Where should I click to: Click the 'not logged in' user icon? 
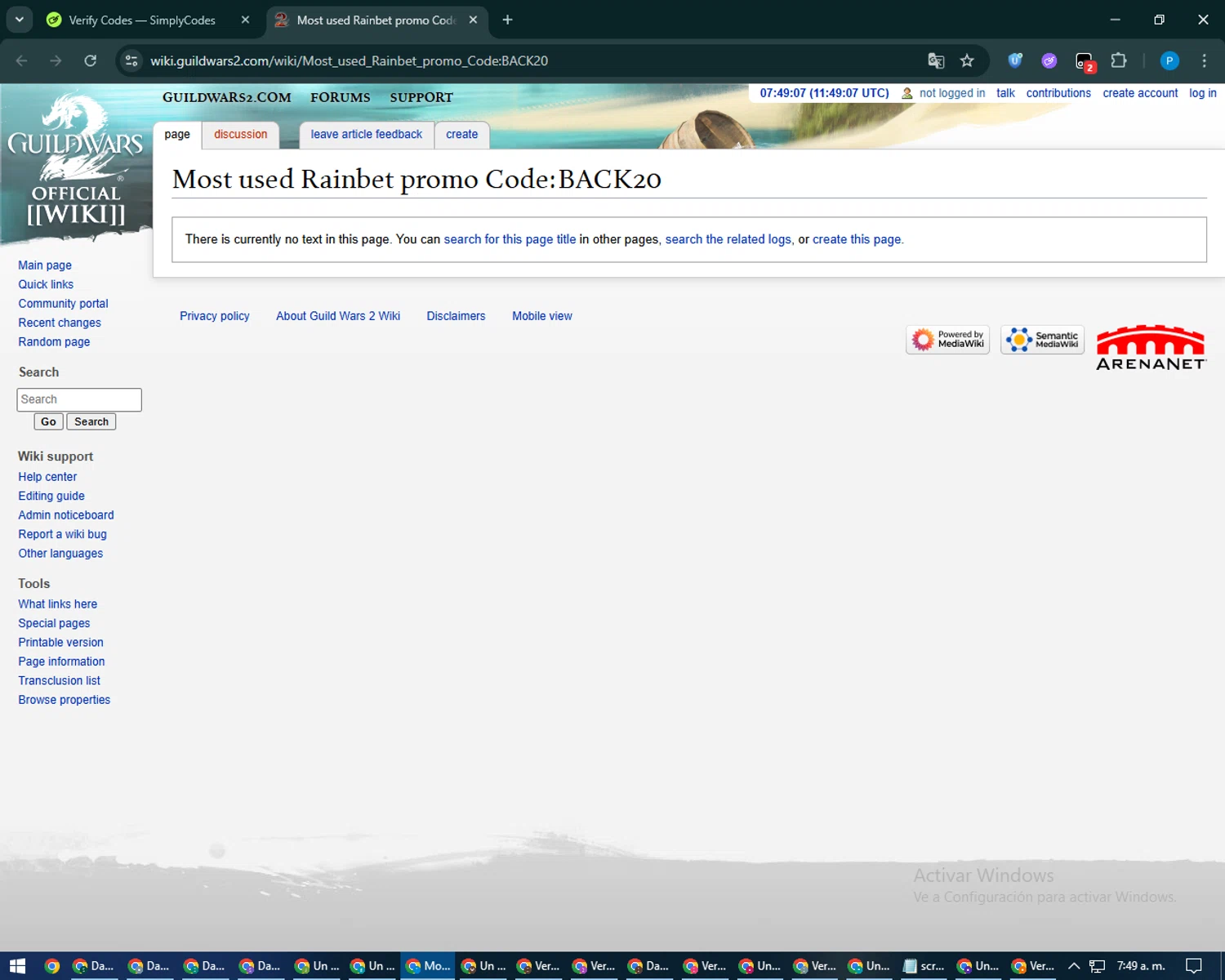[906, 93]
